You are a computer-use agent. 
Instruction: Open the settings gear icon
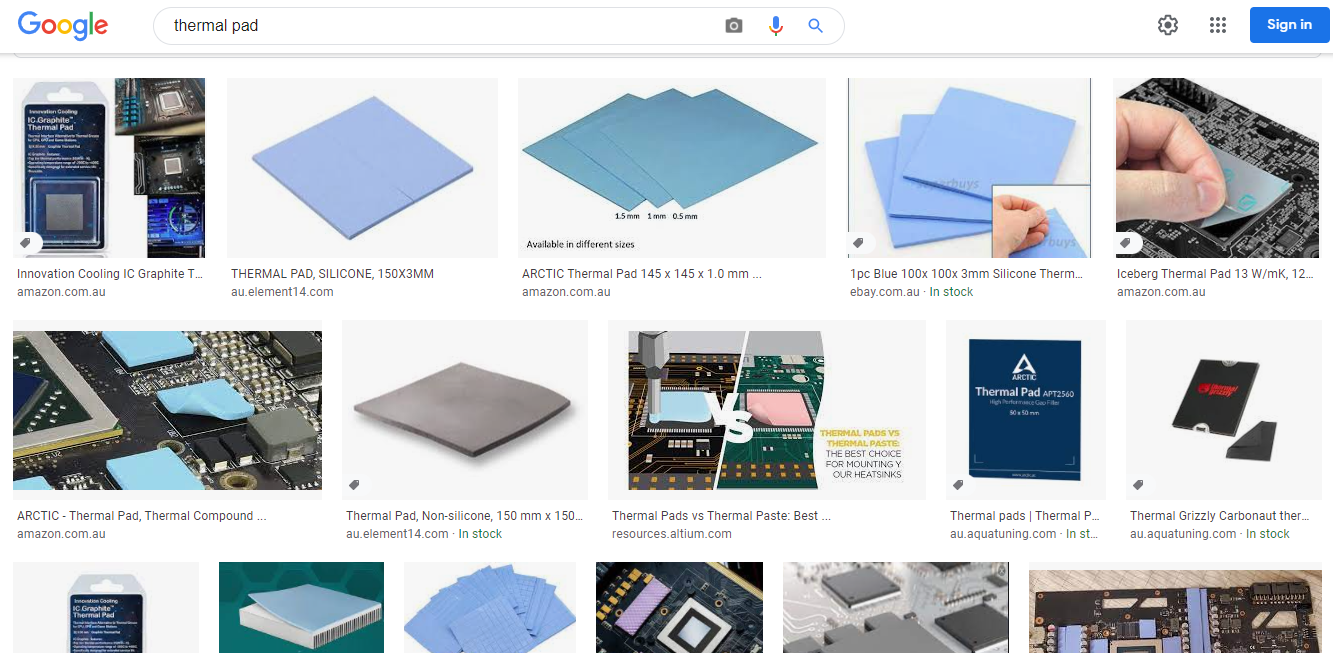click(1168, 26)
